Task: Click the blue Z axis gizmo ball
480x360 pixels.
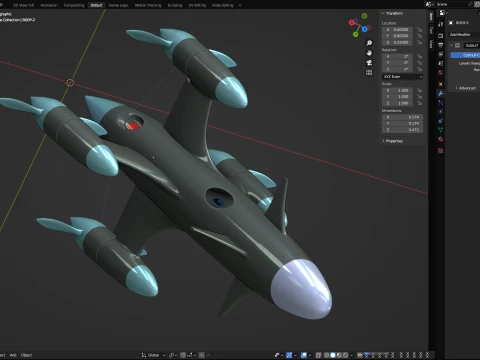Action: click(365, 29)
